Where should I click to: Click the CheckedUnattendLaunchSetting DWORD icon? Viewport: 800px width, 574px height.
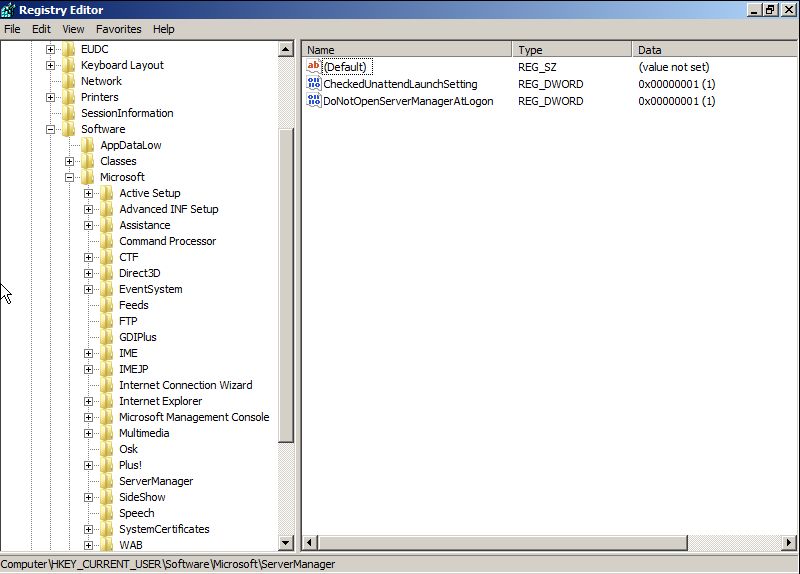(313, 84)
